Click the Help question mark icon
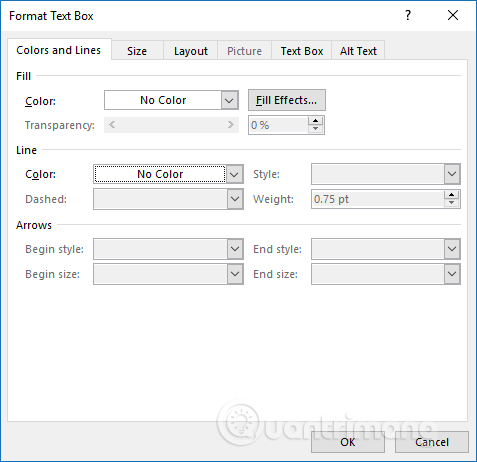Viewport: 477px width, 462px height. click(408, 15)
